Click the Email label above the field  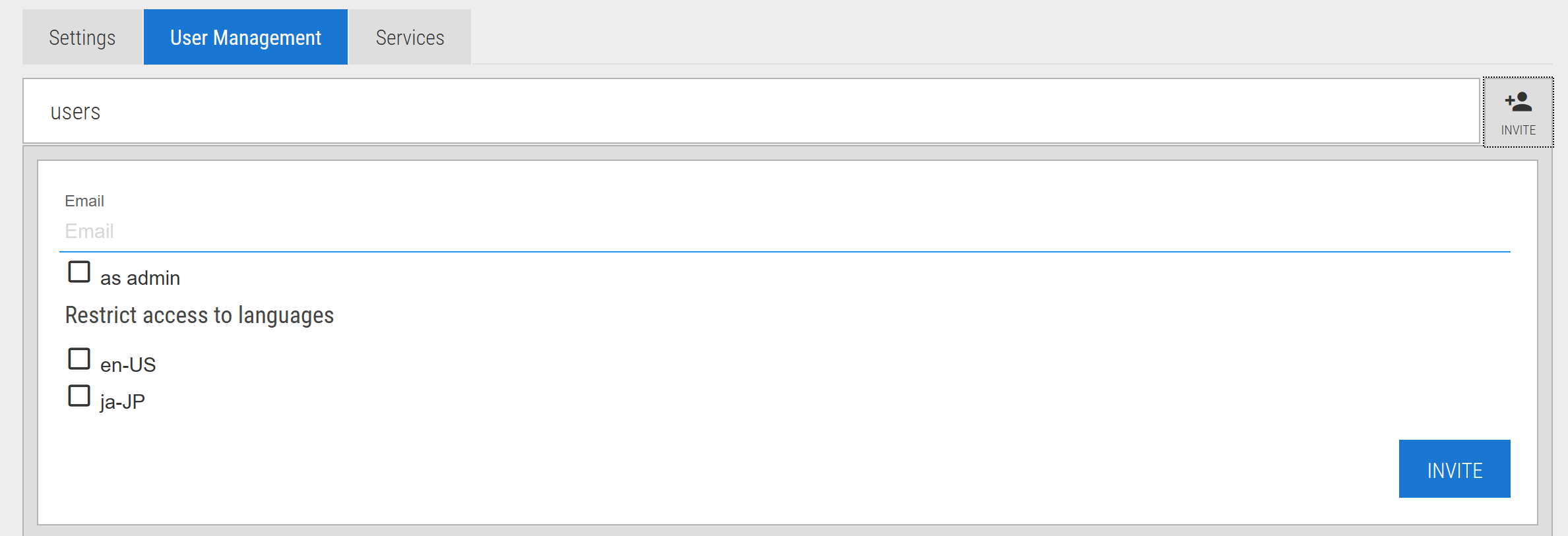coord(84,201)
